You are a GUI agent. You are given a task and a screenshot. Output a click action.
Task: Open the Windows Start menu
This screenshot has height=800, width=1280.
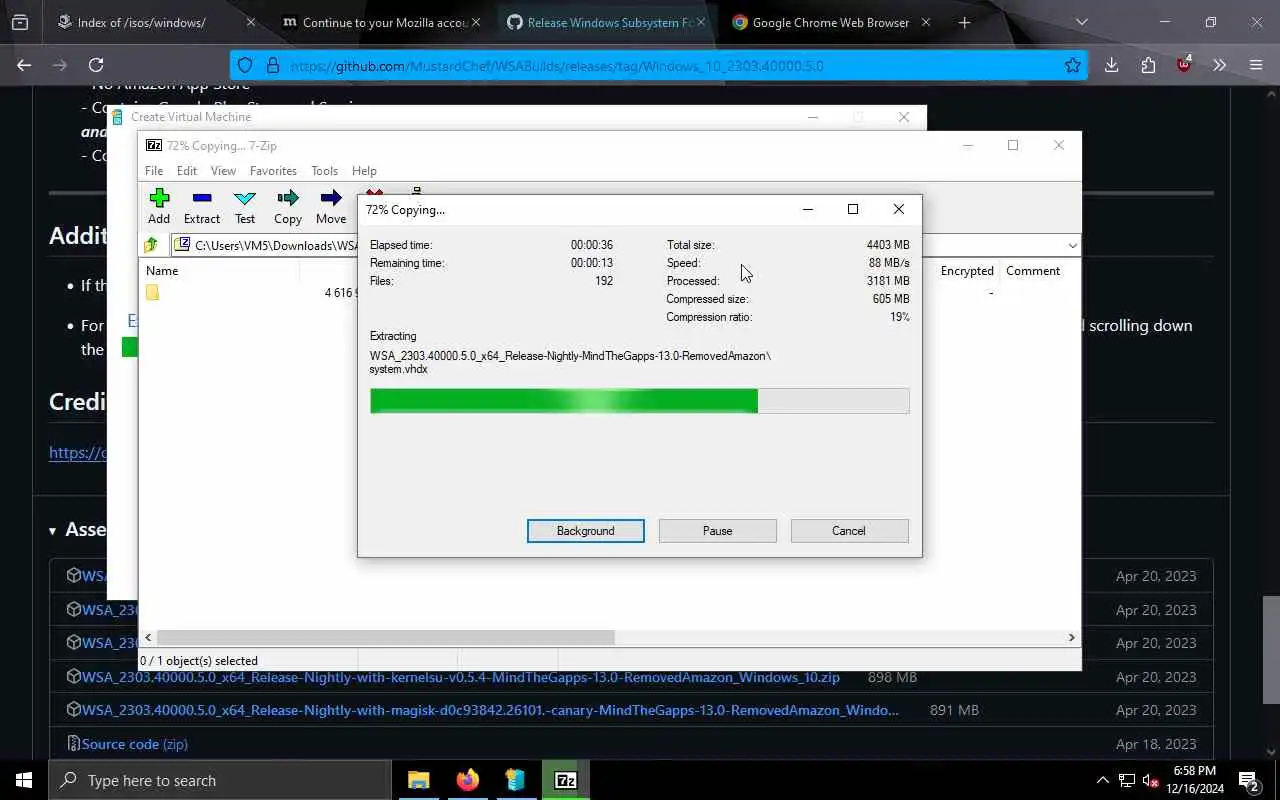(24, 780)
